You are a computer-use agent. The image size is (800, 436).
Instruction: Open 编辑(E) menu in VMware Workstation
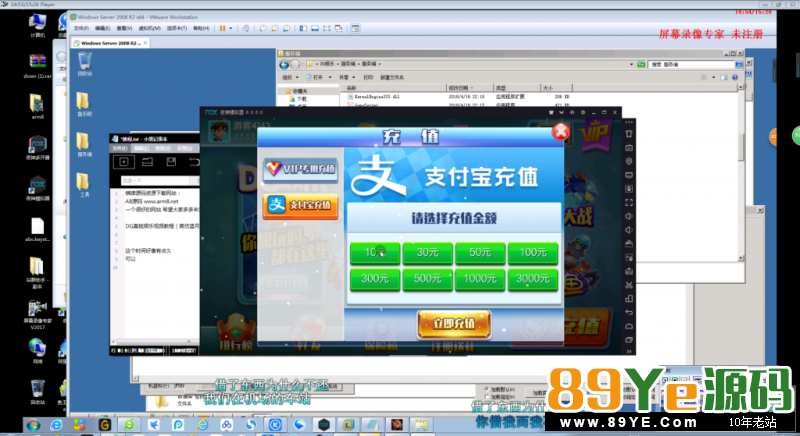[x=103, y=29]
